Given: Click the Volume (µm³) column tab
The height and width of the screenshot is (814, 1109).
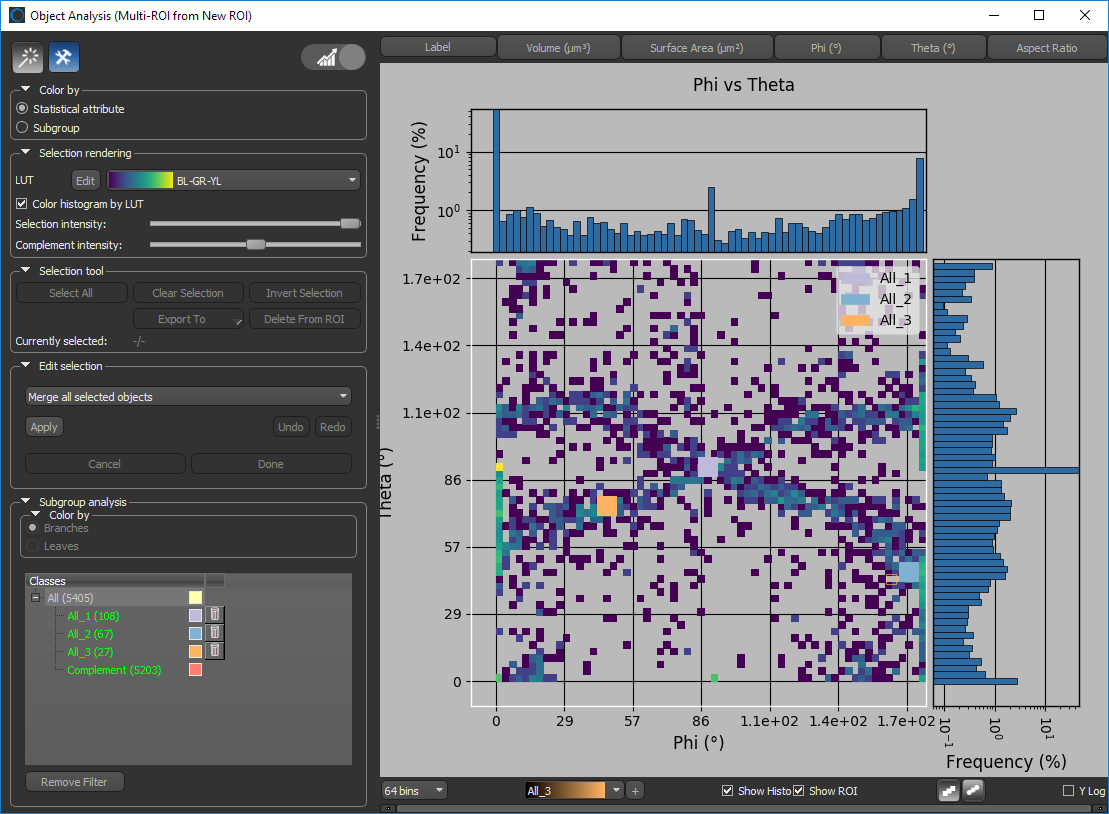Looking at the screenshot, I should click(x=558, y=48).
